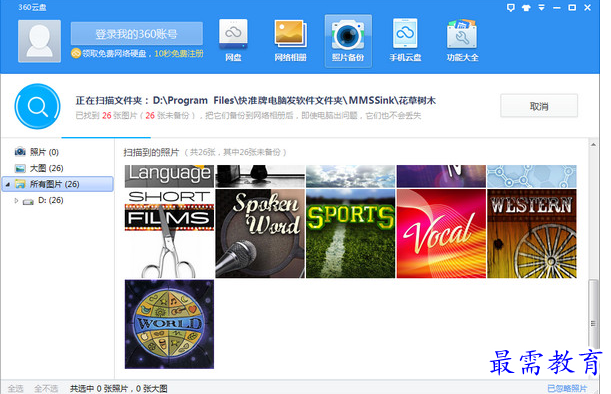The image size is (611, 394).
Task: Select the 照片备份 photo backup tab
Action: [348, 41]
